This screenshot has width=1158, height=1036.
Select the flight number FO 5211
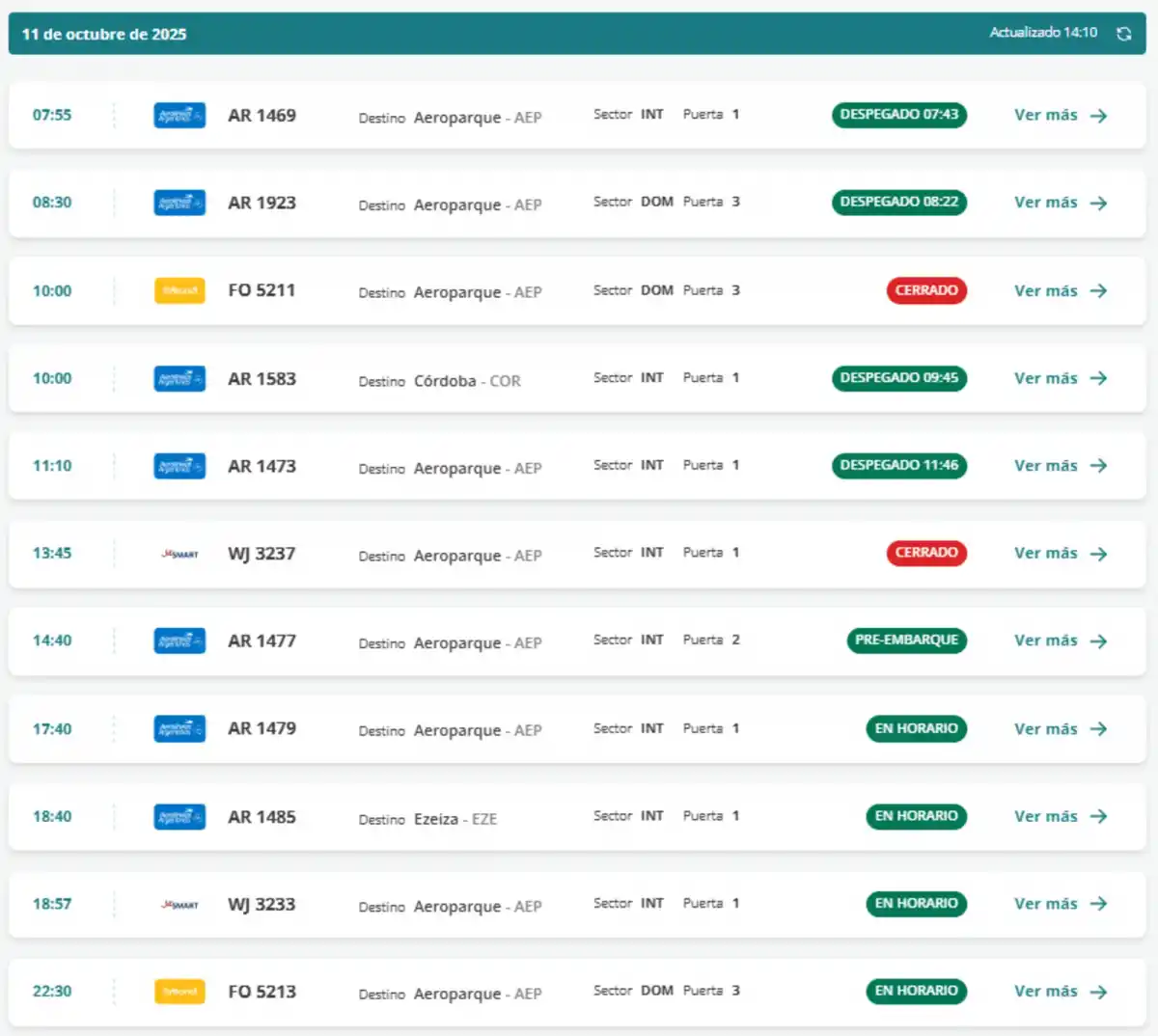point(262,290)
